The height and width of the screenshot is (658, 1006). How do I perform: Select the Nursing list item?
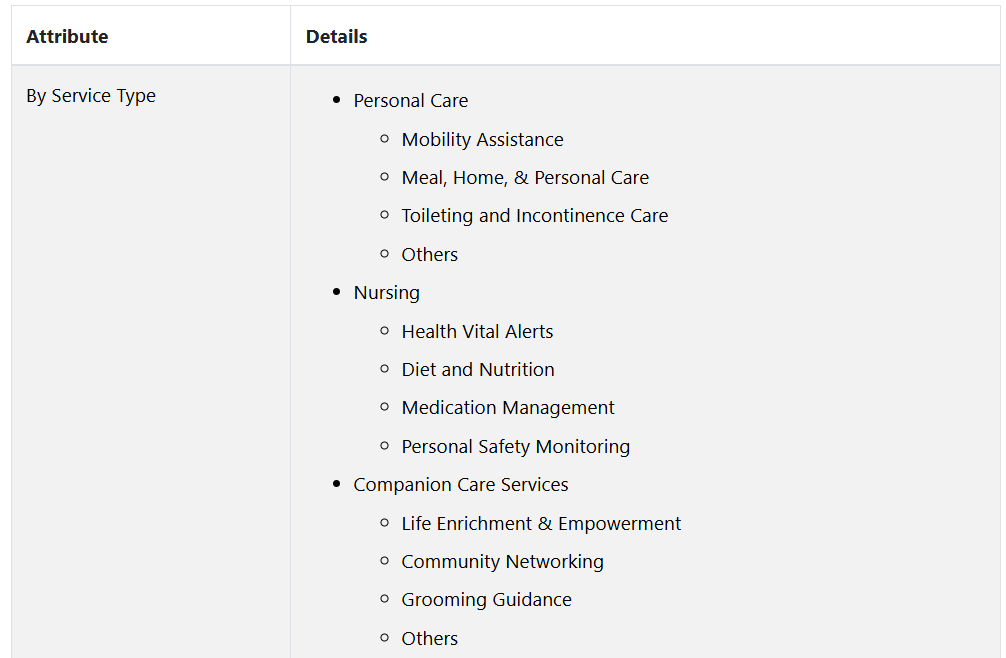tap(386, 293)
